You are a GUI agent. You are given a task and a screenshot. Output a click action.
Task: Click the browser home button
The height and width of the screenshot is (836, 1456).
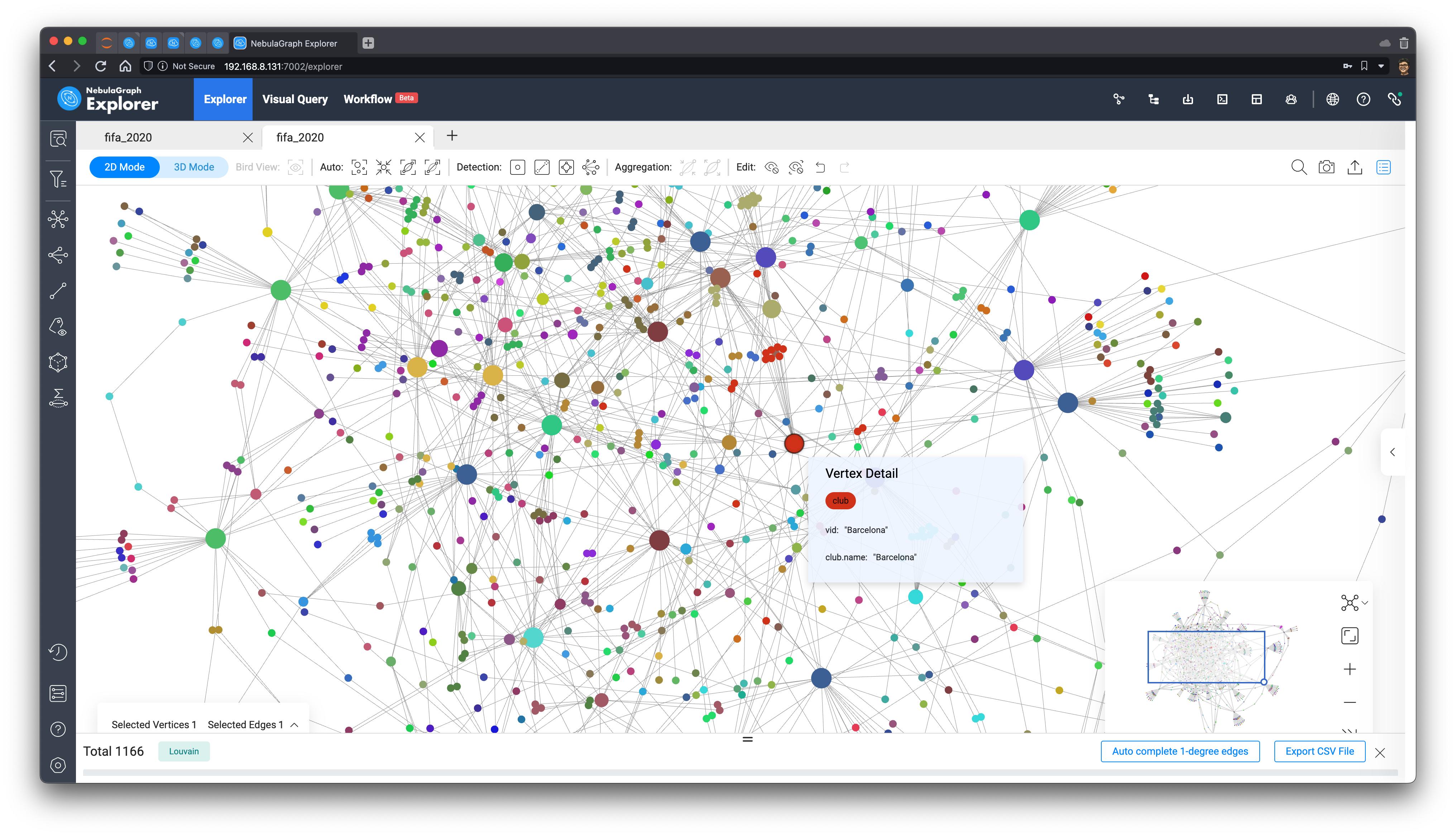[125, 67]
